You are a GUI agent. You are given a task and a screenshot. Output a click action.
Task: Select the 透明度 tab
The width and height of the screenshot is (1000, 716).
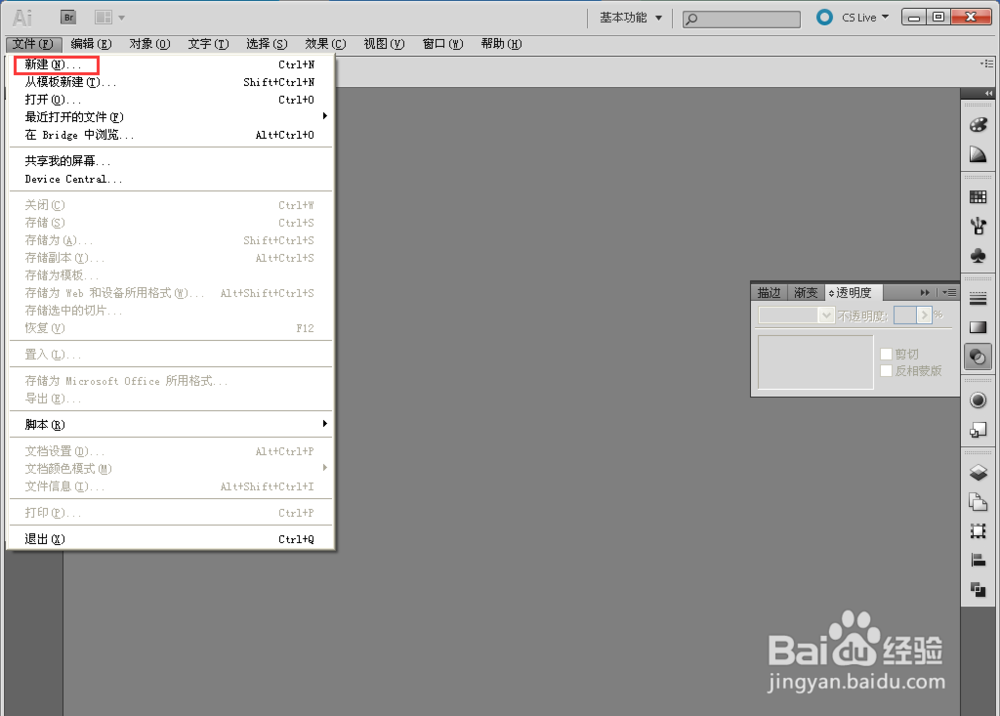click(x=853, y=293)
